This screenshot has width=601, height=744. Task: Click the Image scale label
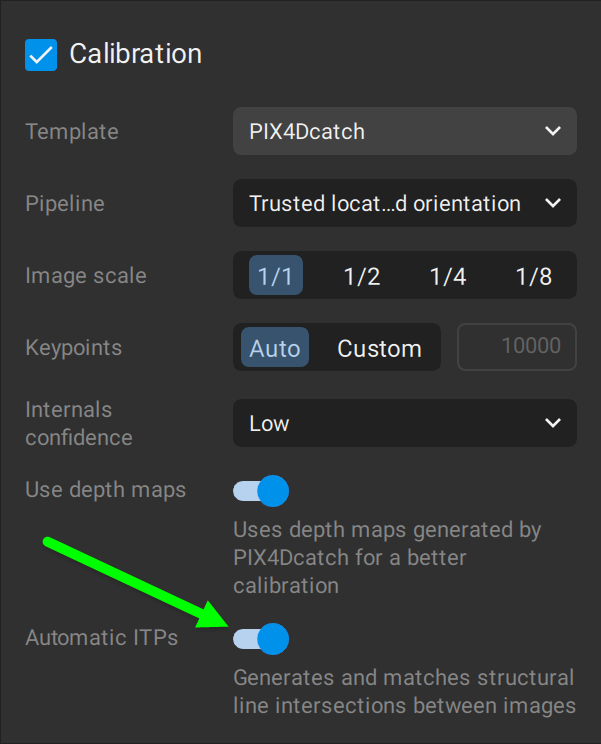point(85,276)
